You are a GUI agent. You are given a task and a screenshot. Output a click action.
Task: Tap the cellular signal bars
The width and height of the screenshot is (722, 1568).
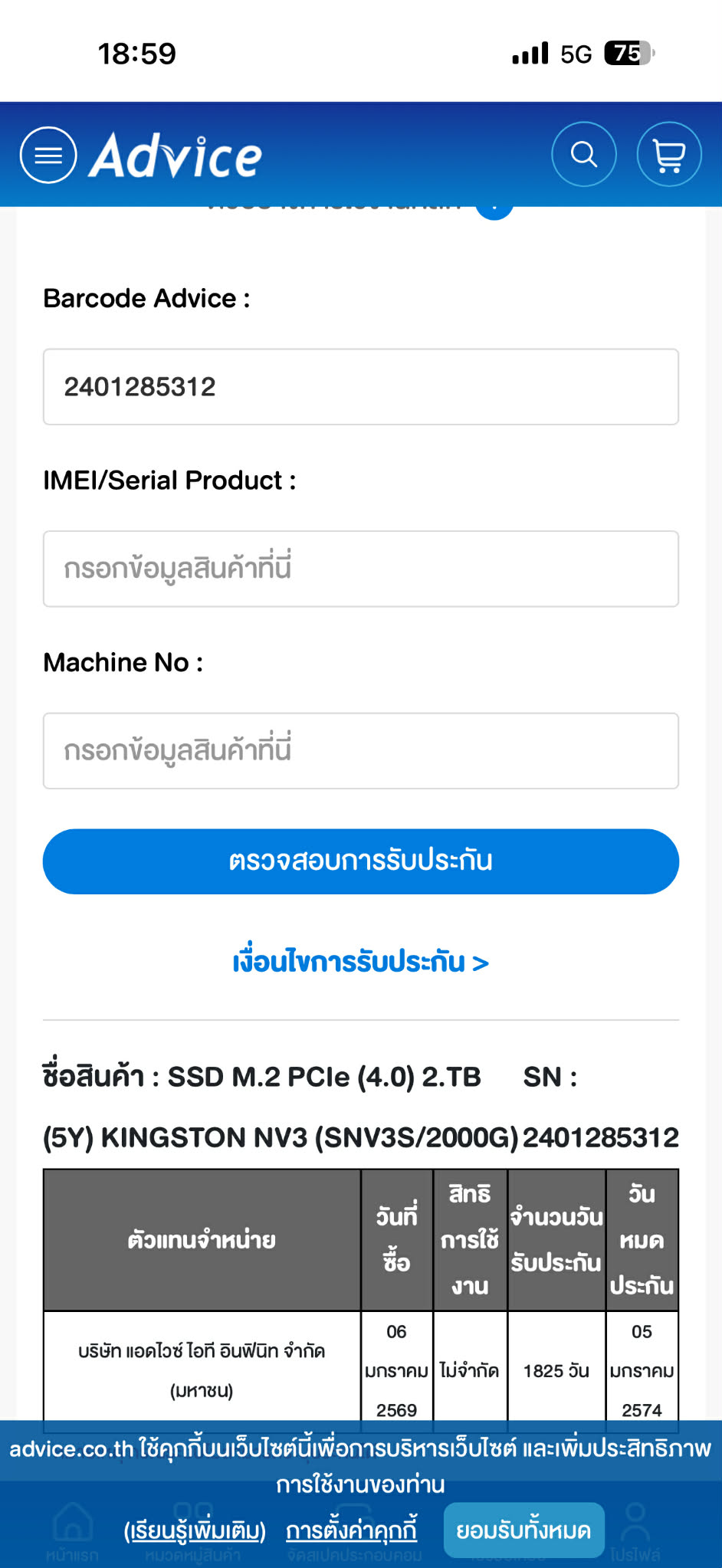(x=530, y=54)
